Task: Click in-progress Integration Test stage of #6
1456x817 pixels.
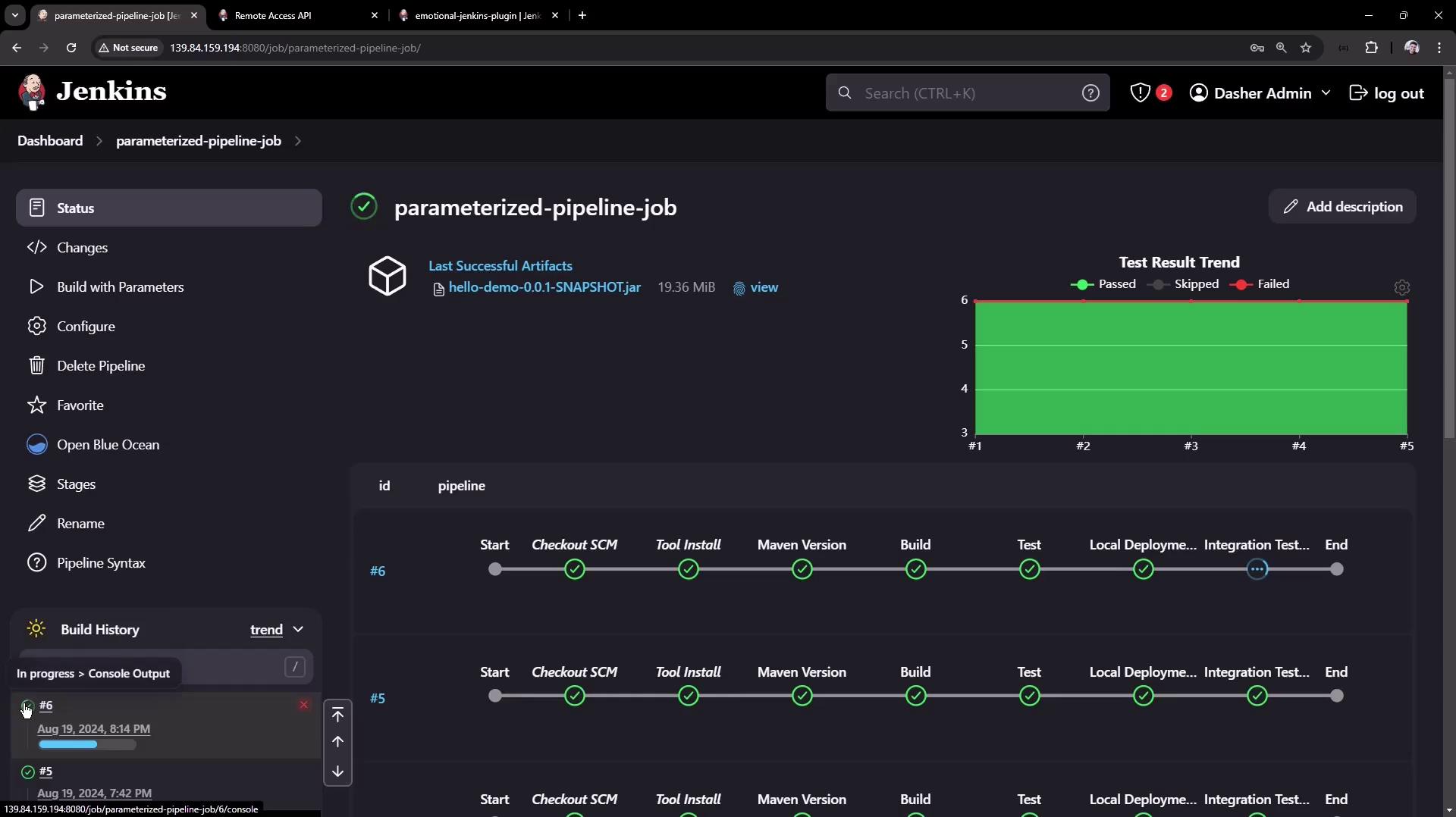Action: (1257, 569)
